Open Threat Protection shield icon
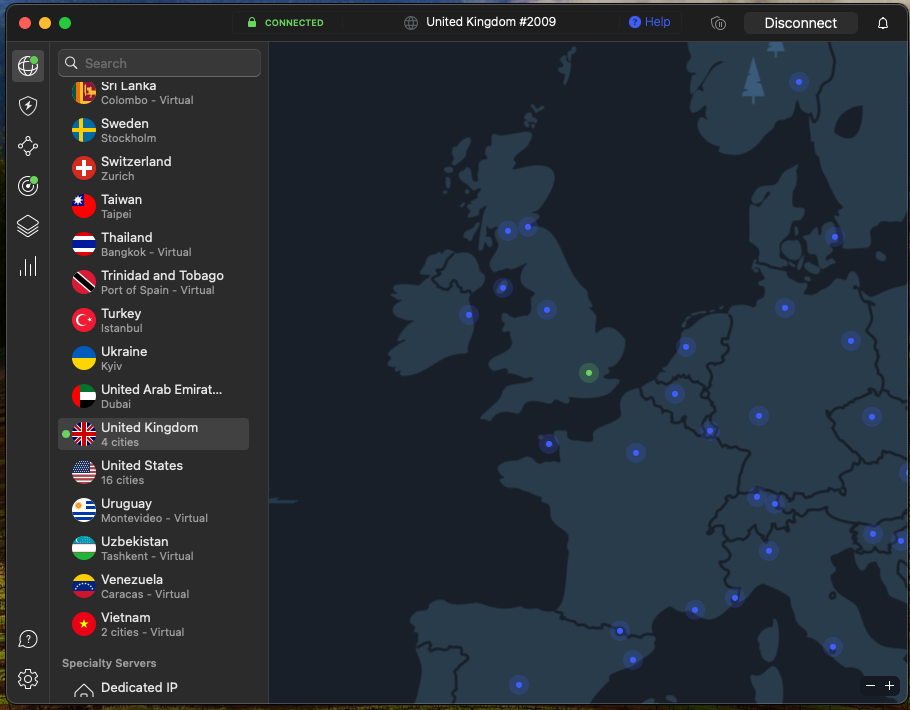 (28, 106)
